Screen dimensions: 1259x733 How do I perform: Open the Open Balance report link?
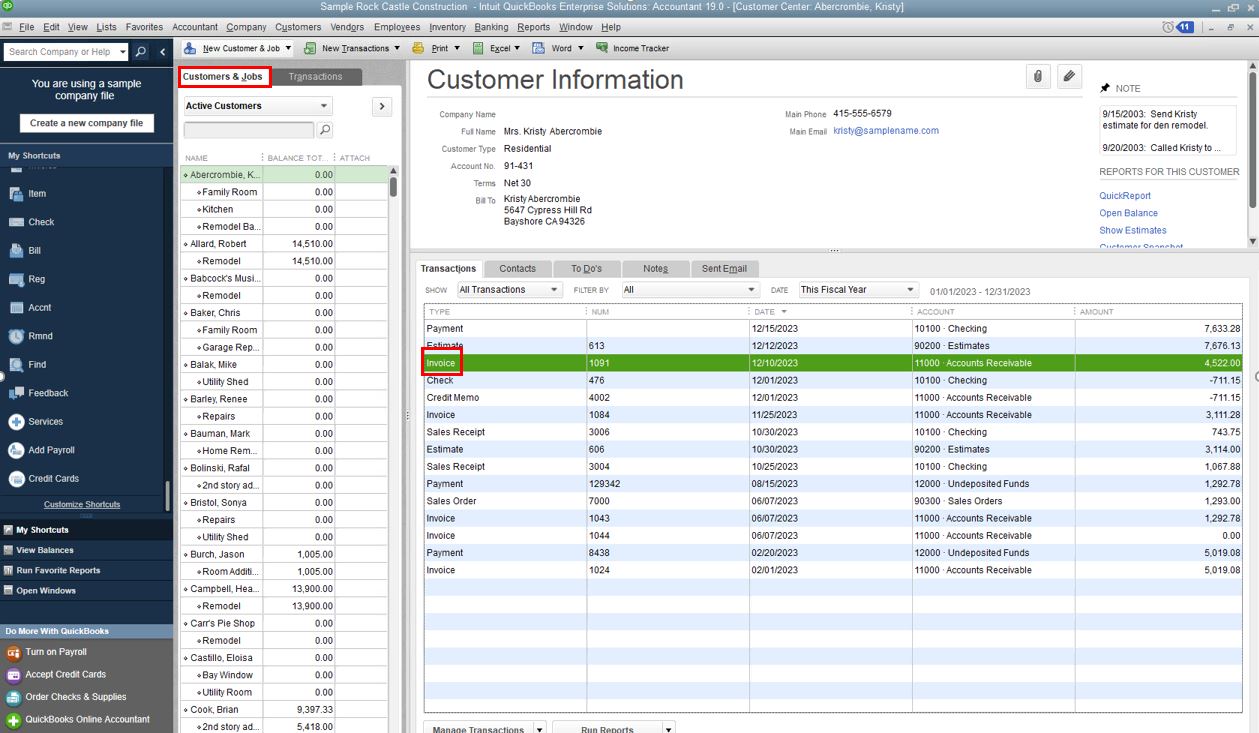click(1129, 213)
